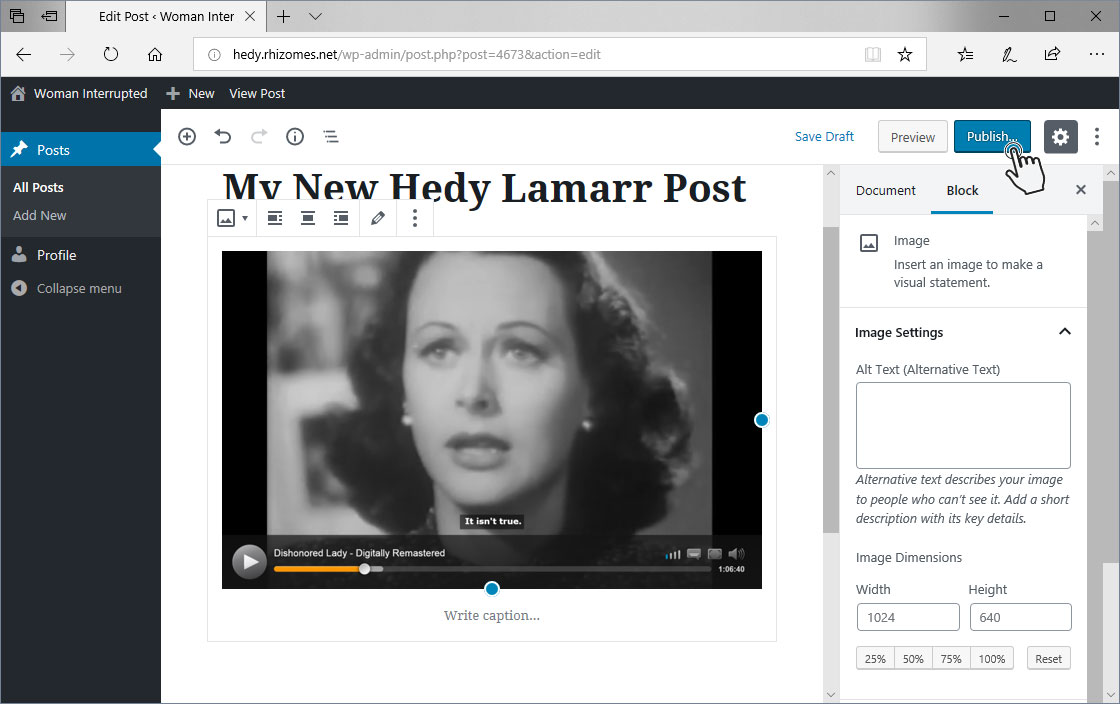Open the block navigation list icon
Viewport: 1120px width, 704px height.
point(331,136)
